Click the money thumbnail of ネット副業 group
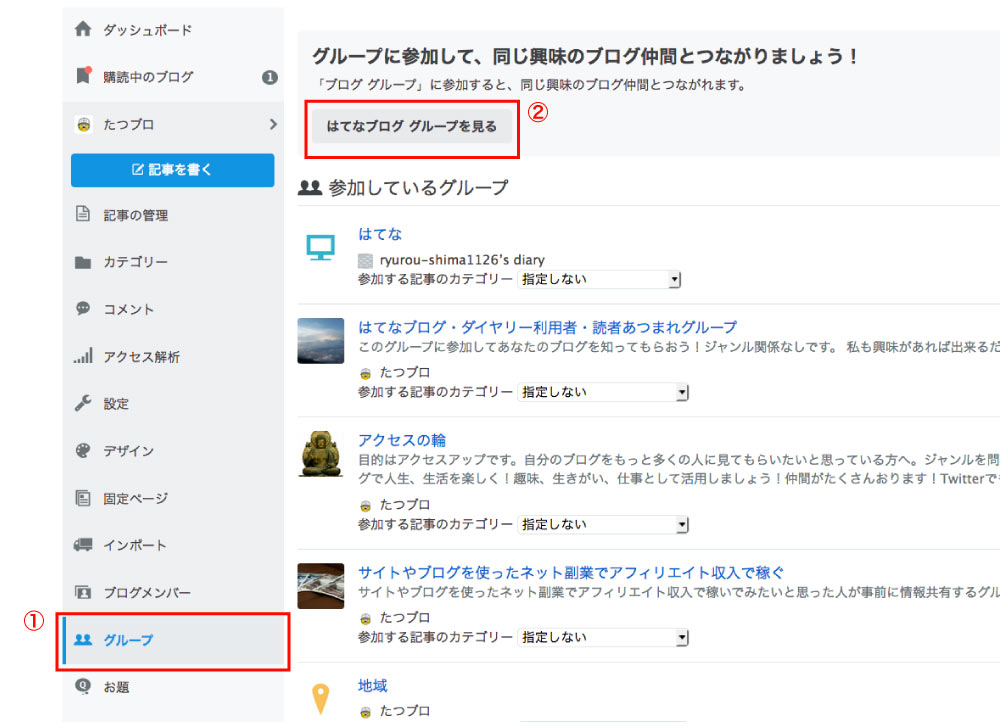Screen dimensions: 1000x728 (321, 586)
